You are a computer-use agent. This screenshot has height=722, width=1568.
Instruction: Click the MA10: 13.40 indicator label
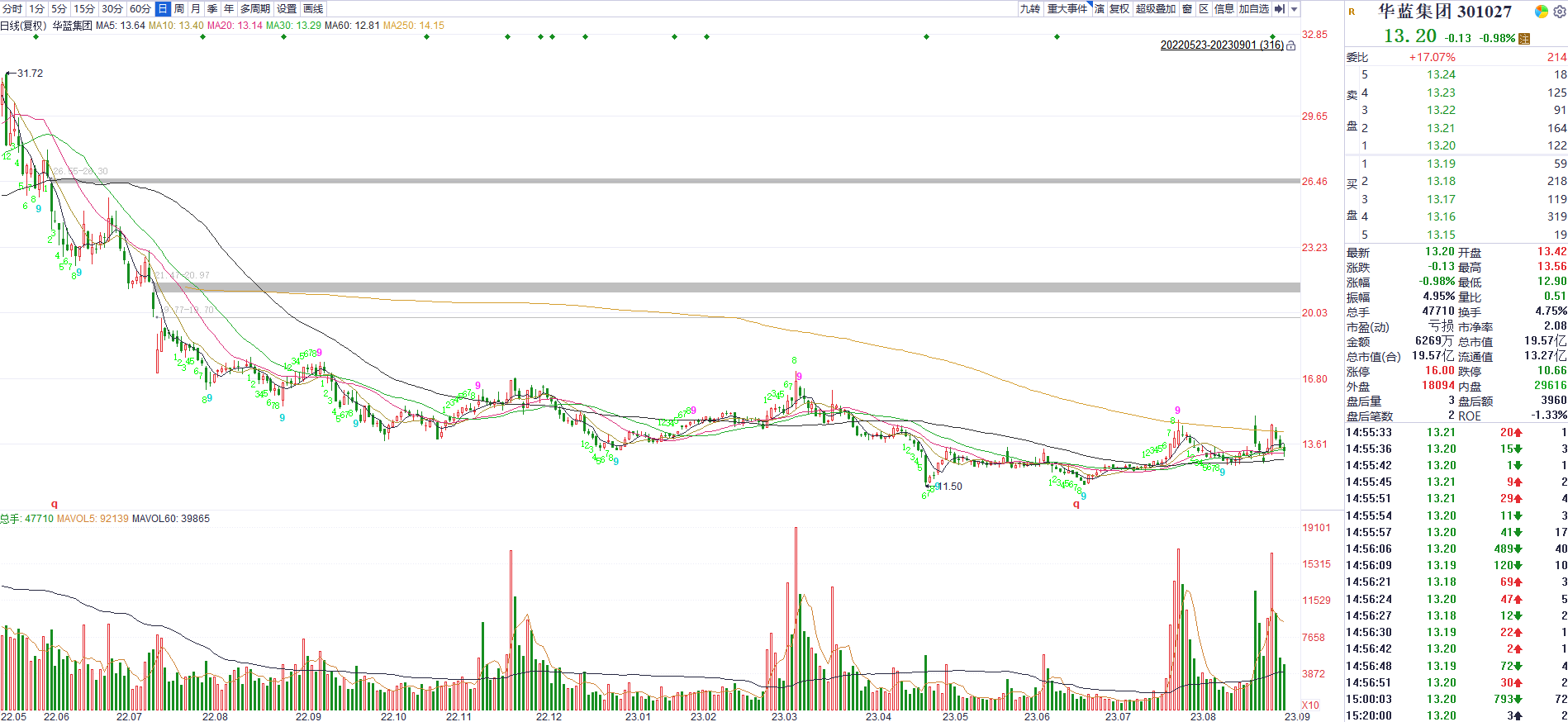176,26
